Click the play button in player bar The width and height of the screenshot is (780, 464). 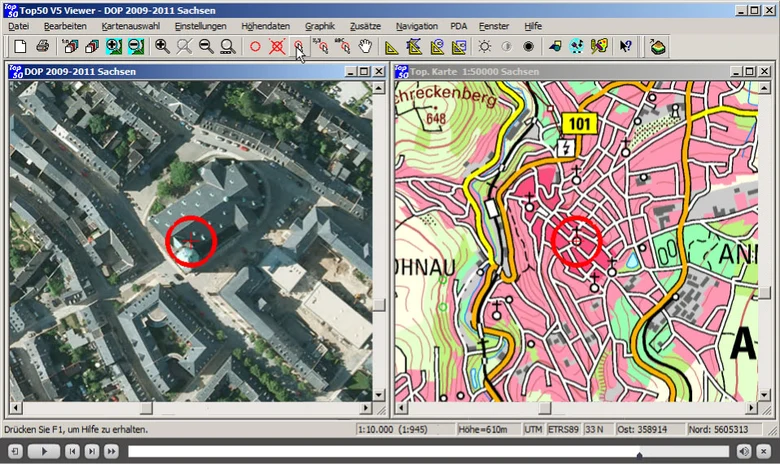44,452
